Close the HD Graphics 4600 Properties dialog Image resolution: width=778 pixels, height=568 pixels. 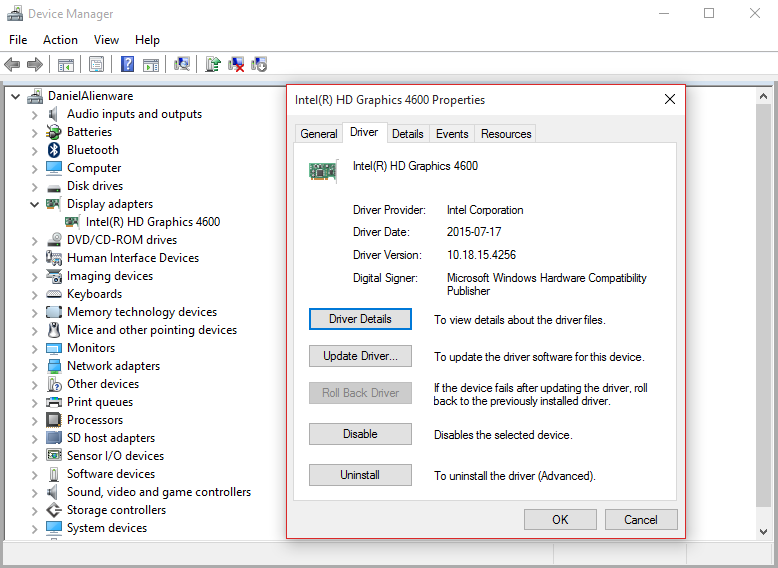click(670, 99)
